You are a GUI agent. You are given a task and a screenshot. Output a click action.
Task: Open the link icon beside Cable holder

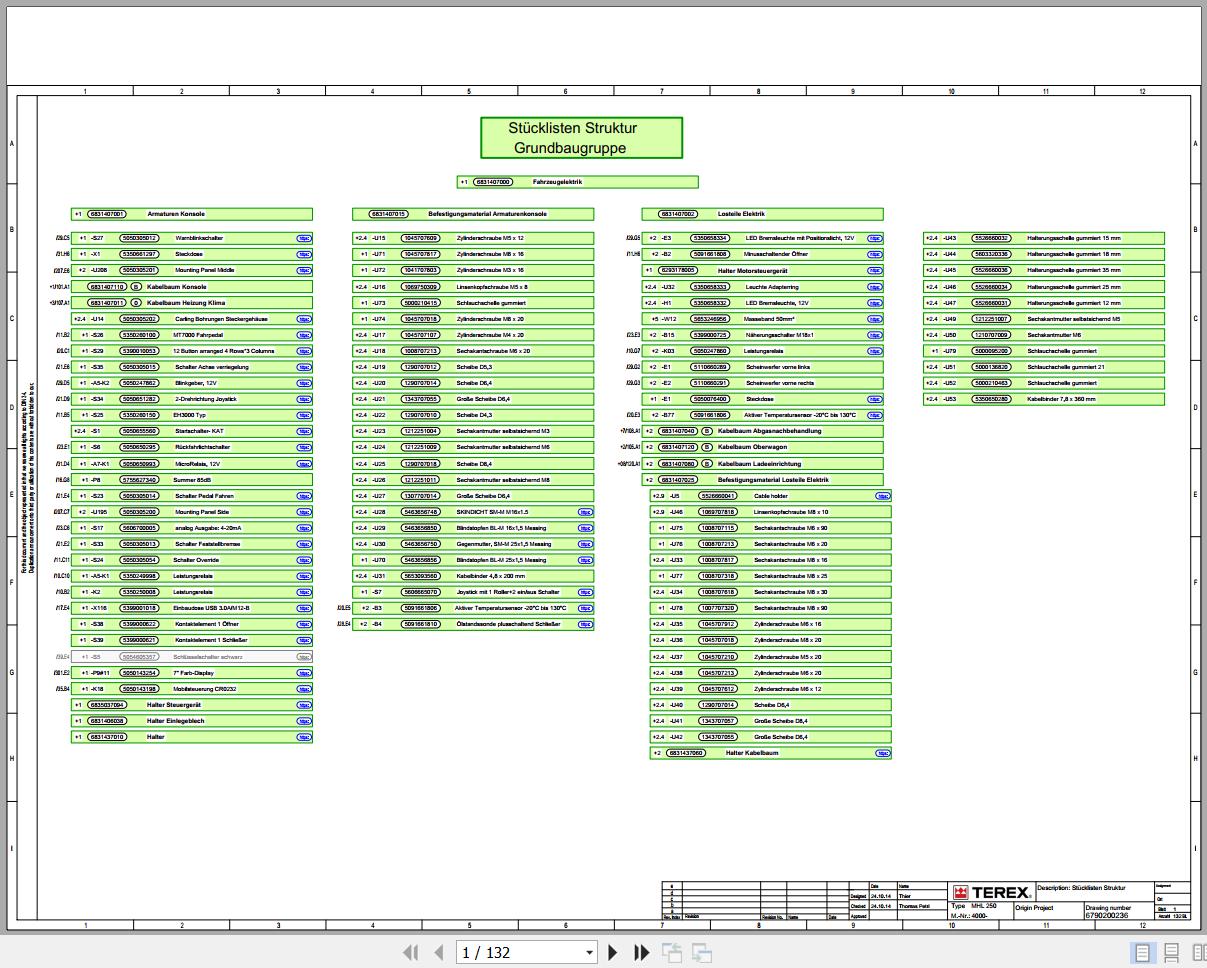(x=883, y=496)
